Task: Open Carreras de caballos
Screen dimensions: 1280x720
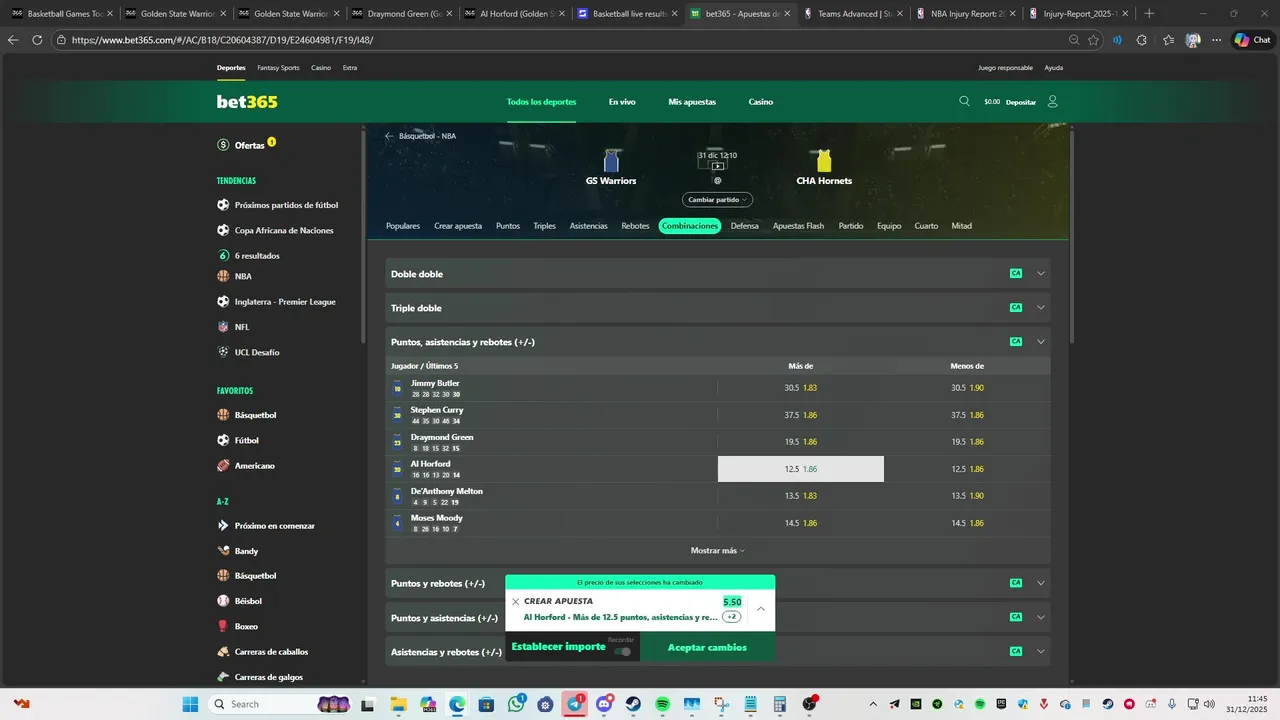Action: pyautogui.click(x=263, y=651)
